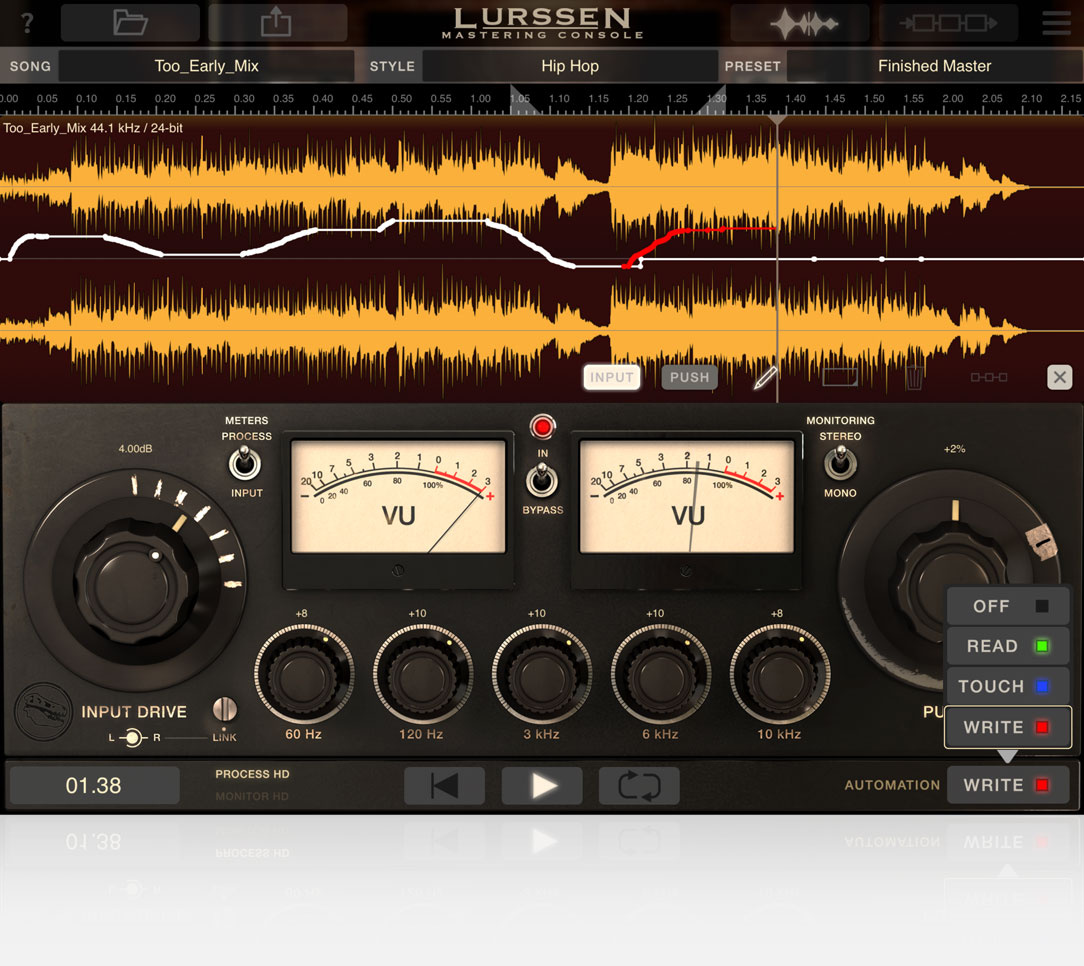Toggle the IN bypass switch
This screenshot has width=1084, height=966.
pos(542,483)
